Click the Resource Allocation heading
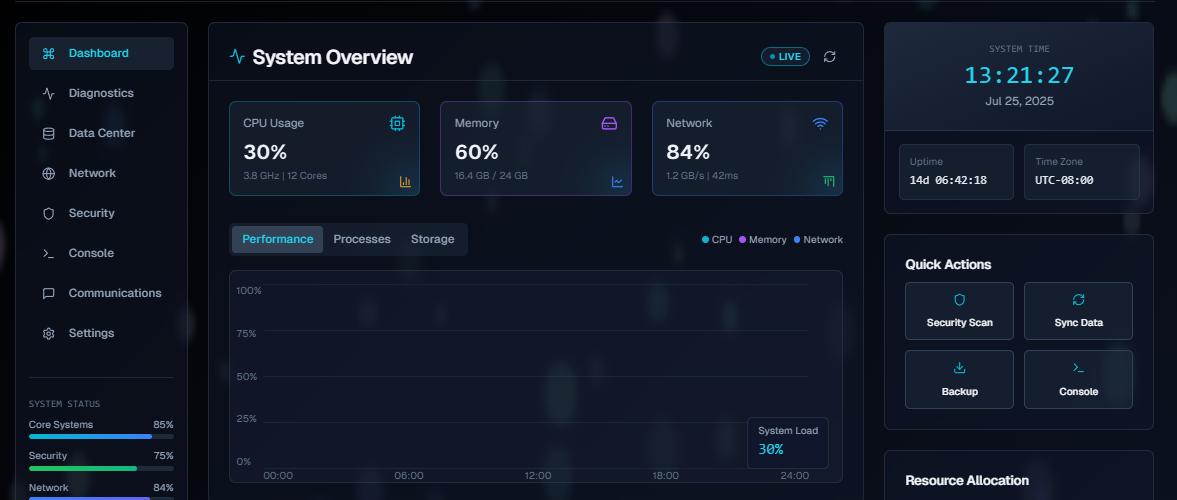The image size is (1177, 500). pos(967,480)
